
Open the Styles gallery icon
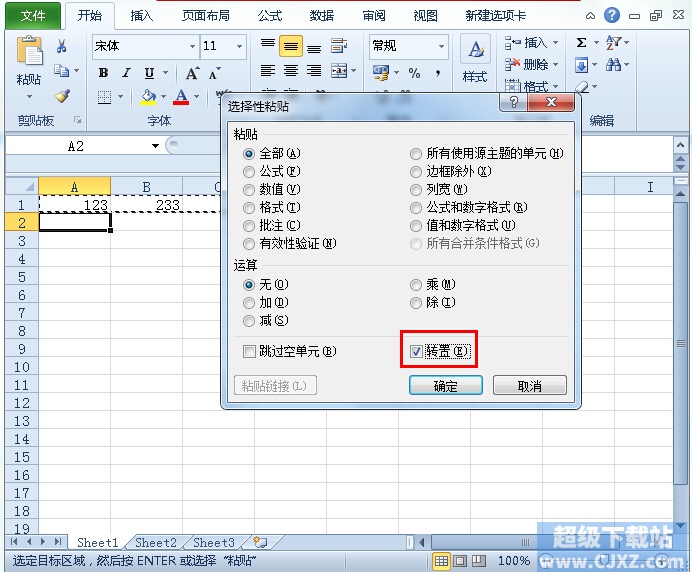tap(475, 50)
